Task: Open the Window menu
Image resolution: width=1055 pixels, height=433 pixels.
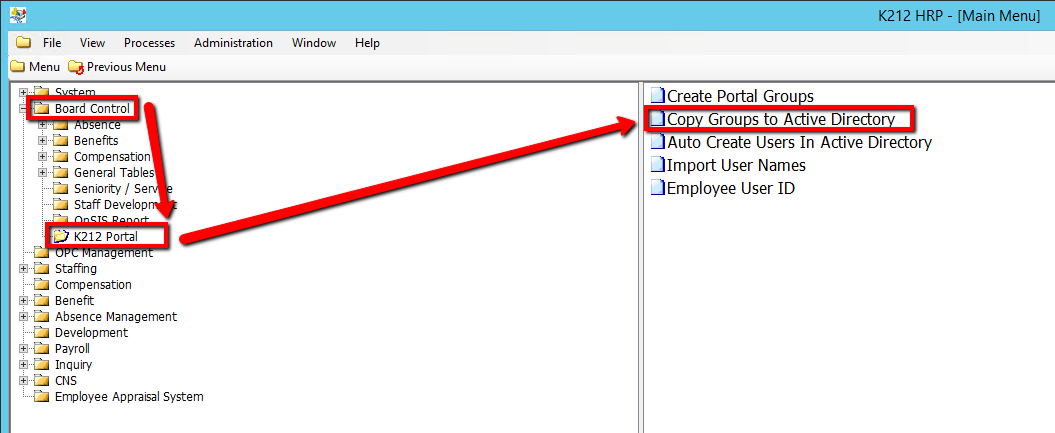Action: [313, 43]
